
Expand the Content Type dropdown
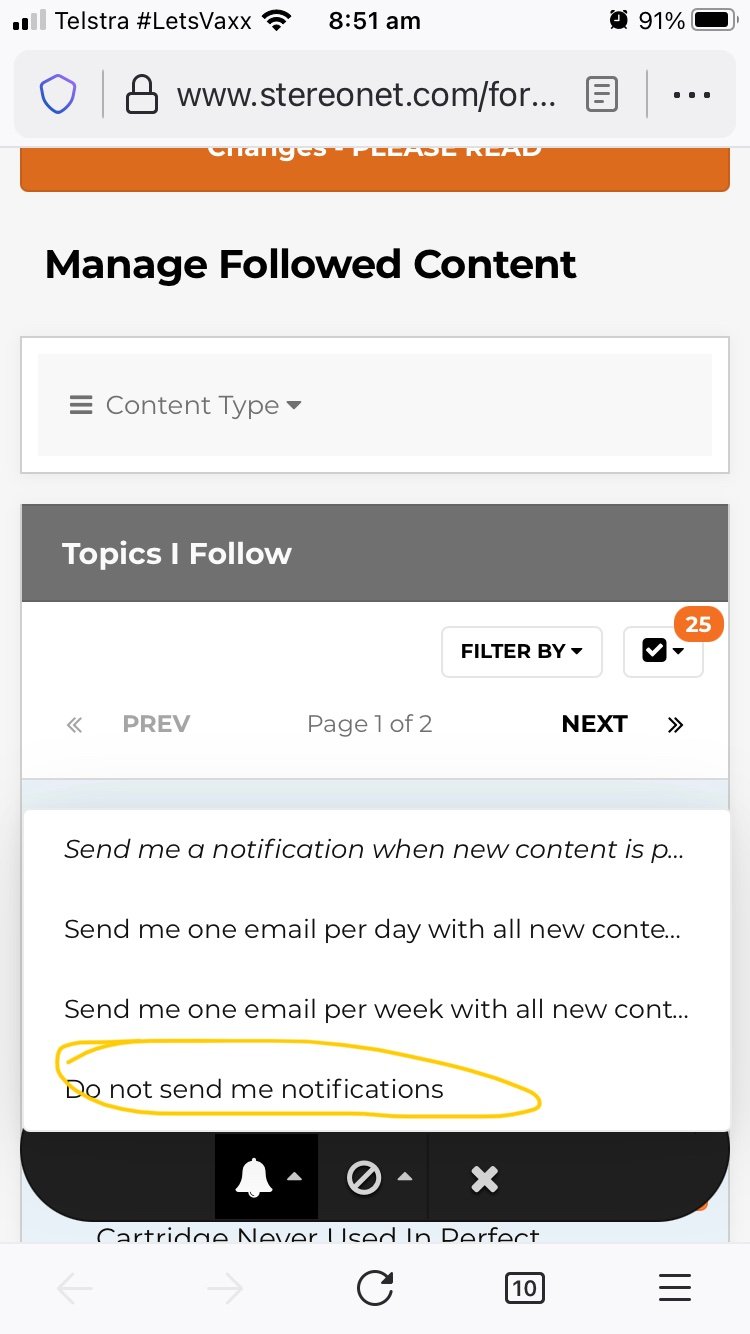click(186, 405)
